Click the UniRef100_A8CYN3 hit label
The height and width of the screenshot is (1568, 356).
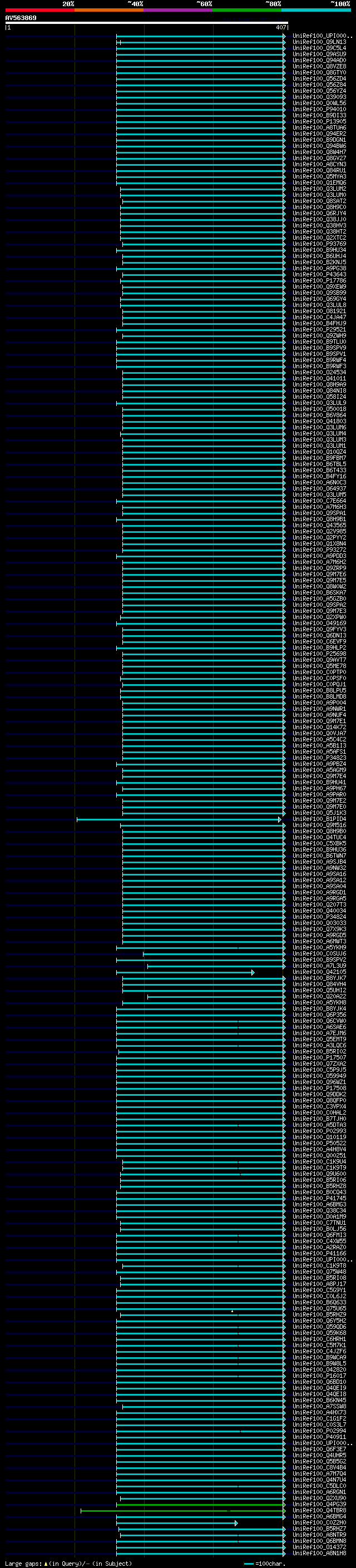tap(319, 164)
